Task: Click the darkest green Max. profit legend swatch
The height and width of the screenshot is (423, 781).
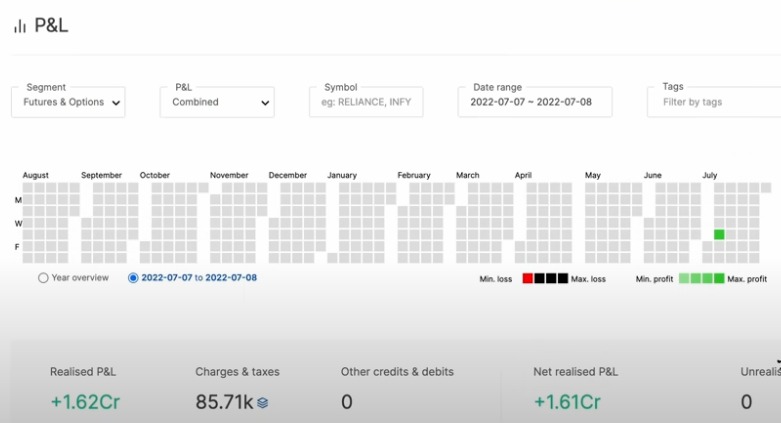Action: coord(719,279)
